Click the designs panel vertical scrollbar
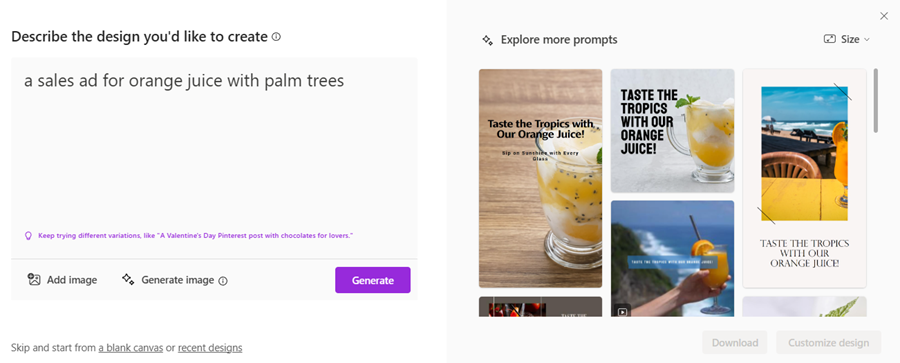Image resolution: width=900 pixels, height=363 pixels. 875,101
